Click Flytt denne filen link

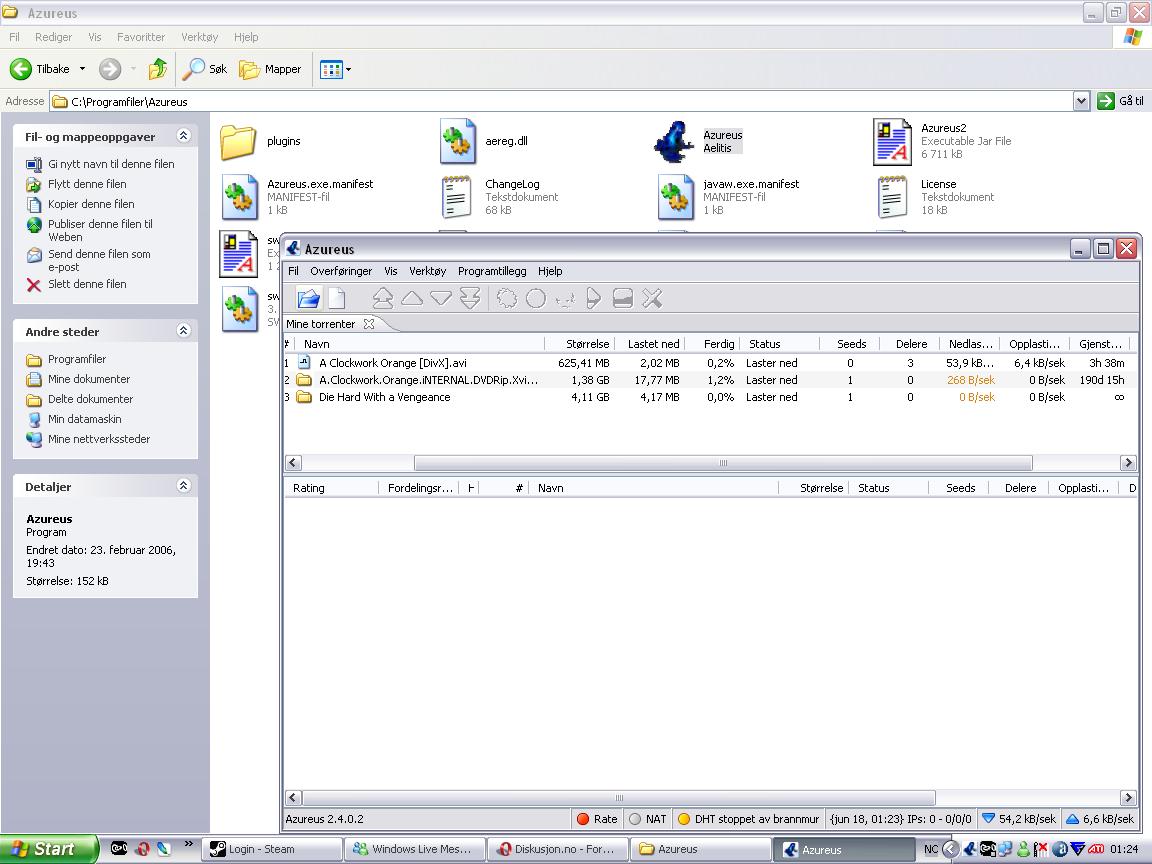point(87,184)
